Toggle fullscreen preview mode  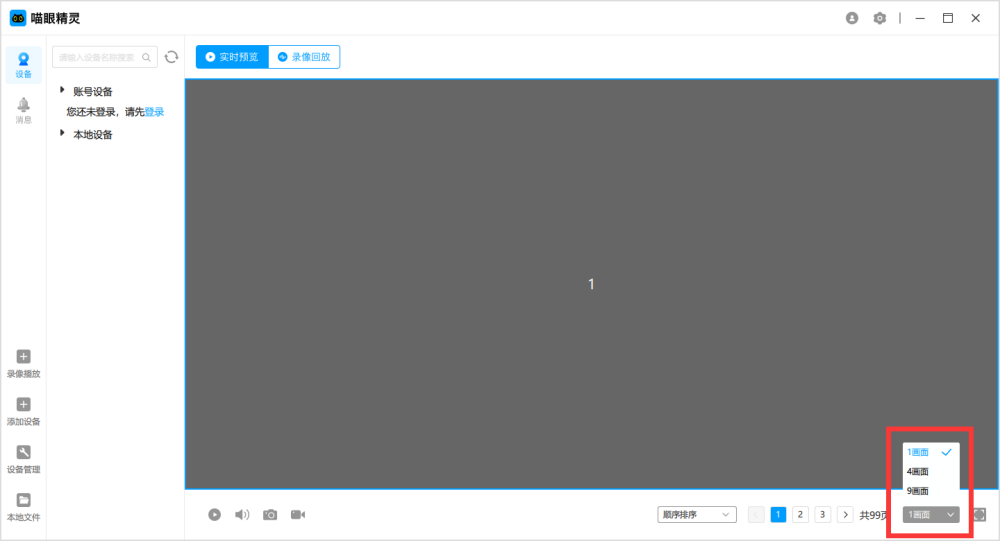(x=979, y=515)
